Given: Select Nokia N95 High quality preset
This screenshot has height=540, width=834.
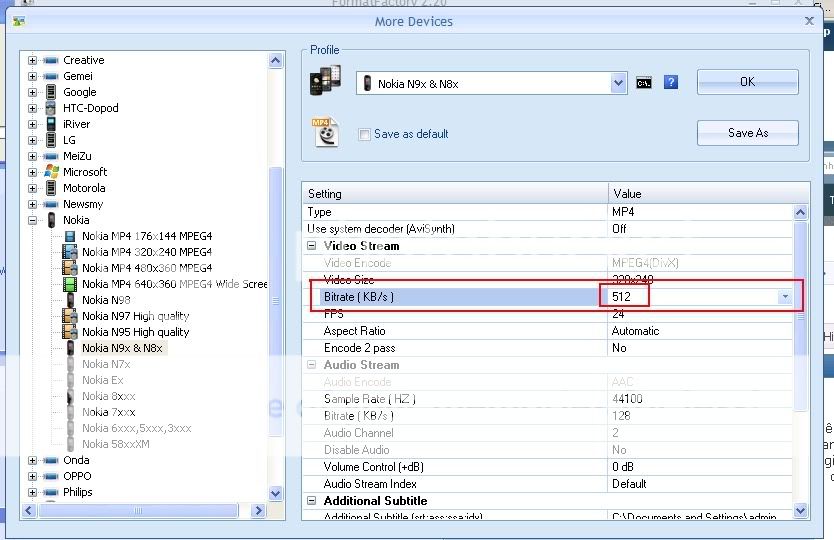Looking at the screenshot, I should point(135,332).
